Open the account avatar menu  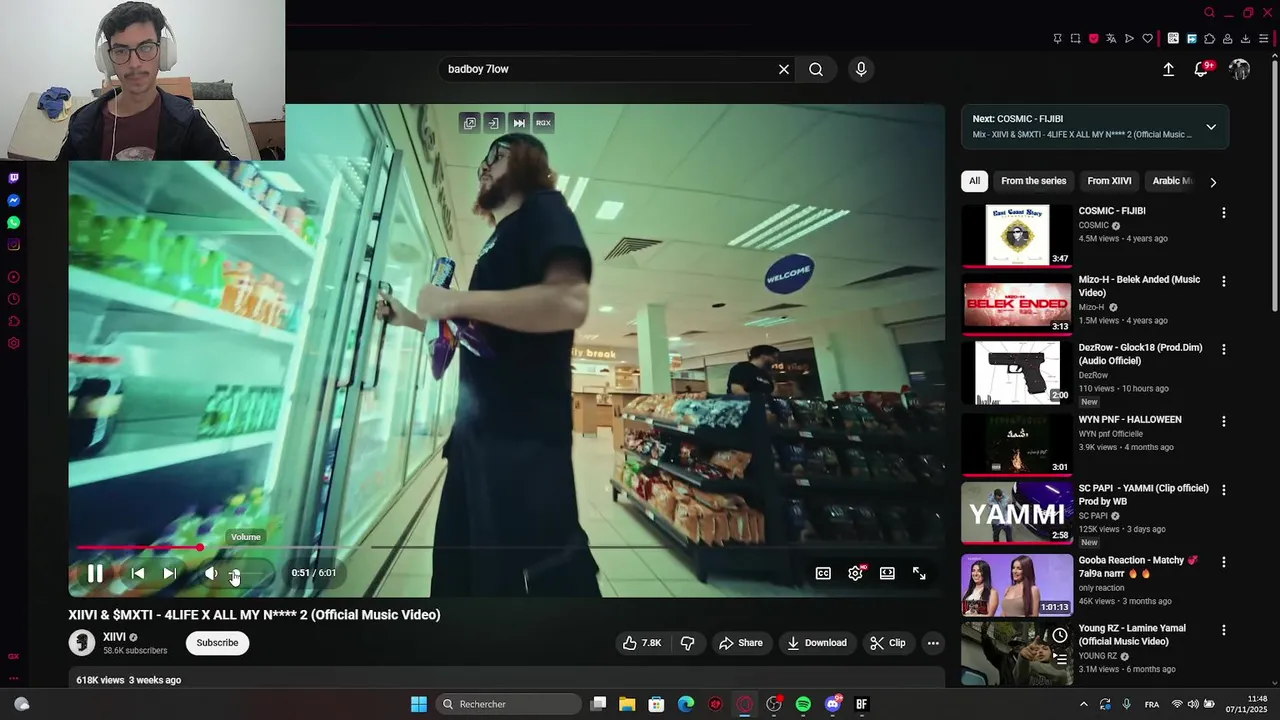tap(1240, 69)
